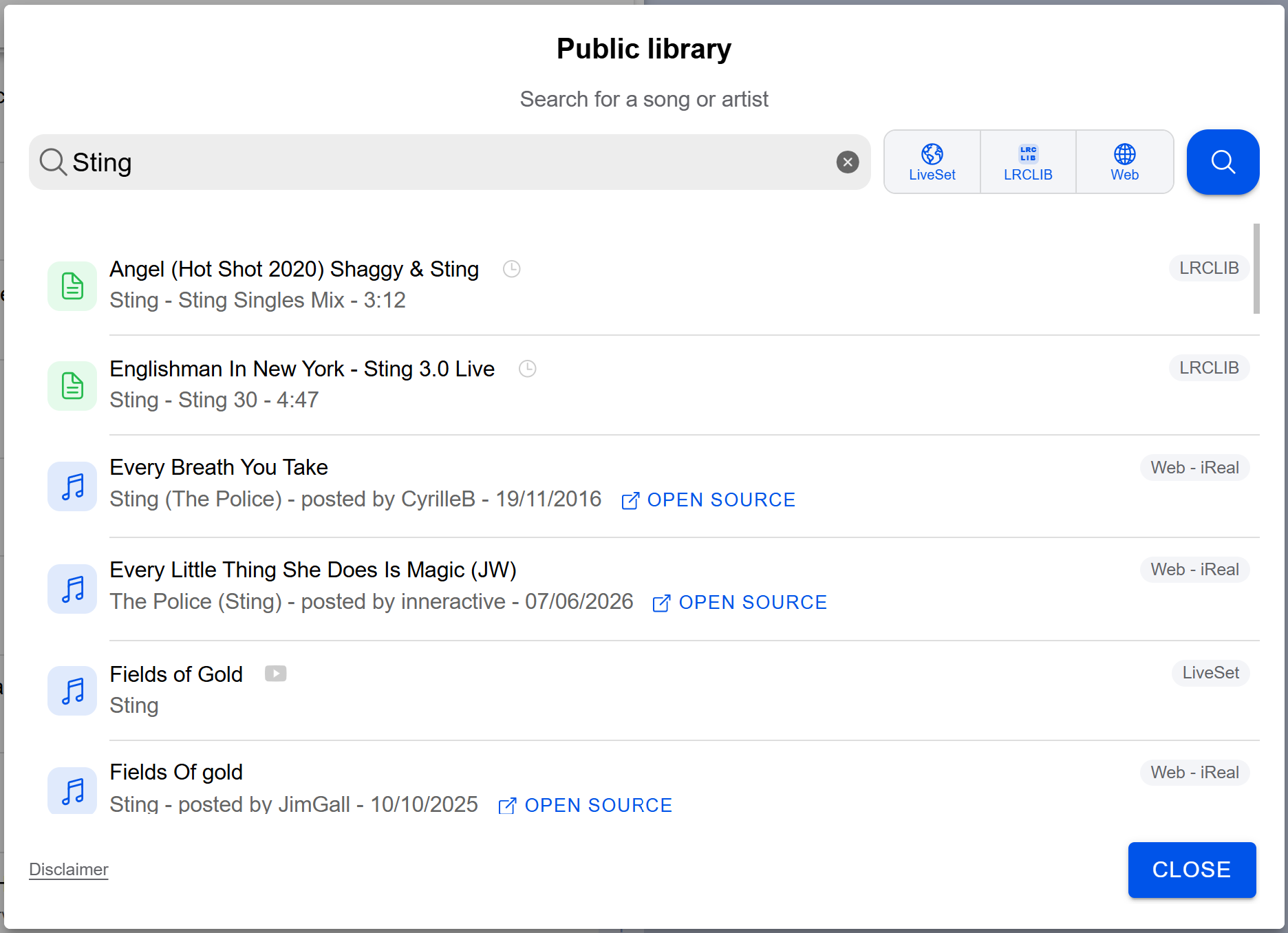
Task: Open source link for Every Little Thing She Does
Action: [740, 603]
